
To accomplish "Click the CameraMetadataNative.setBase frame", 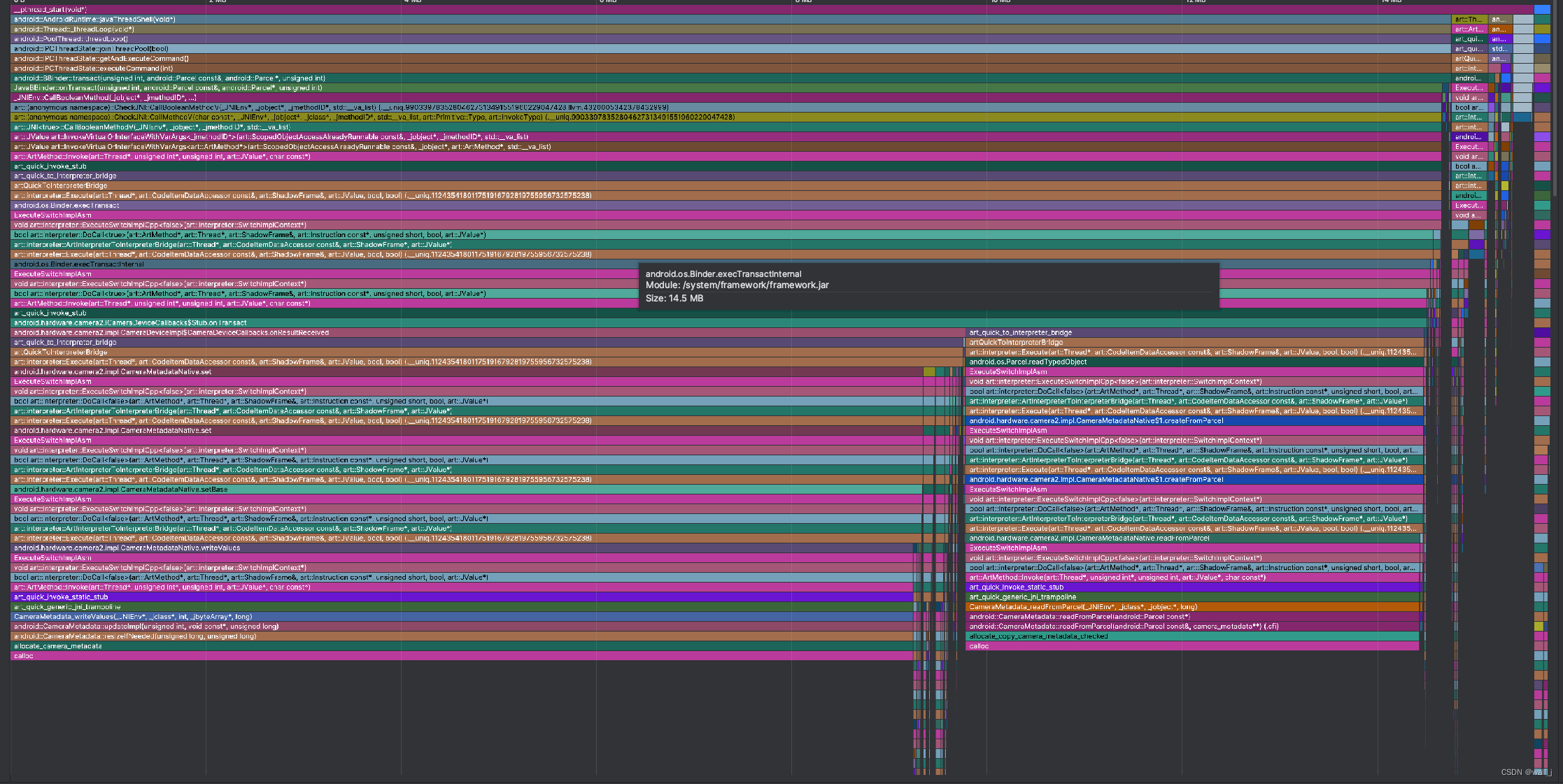I will tap(467, 490).
